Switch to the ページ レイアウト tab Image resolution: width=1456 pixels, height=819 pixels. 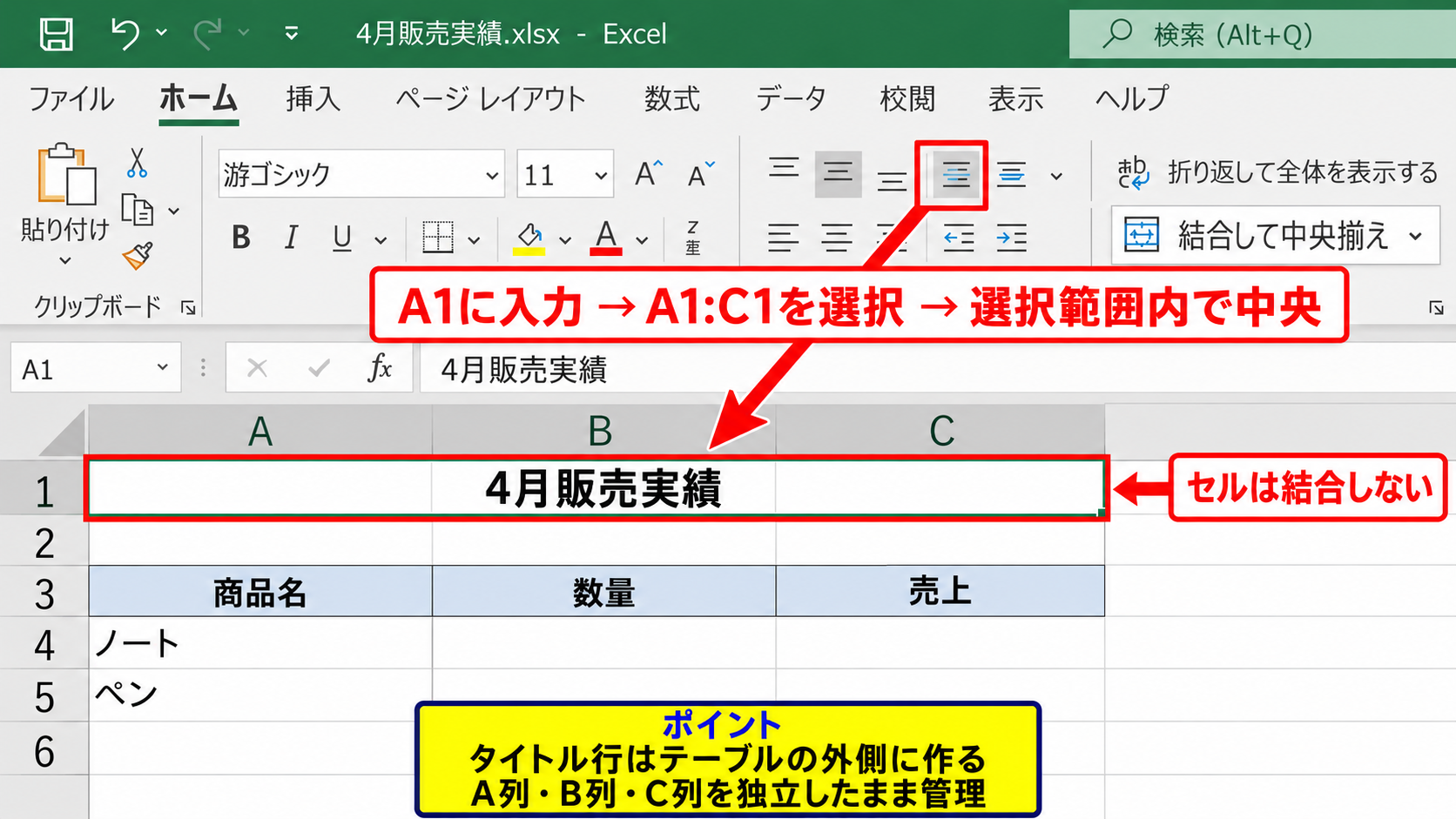(491, 99)
